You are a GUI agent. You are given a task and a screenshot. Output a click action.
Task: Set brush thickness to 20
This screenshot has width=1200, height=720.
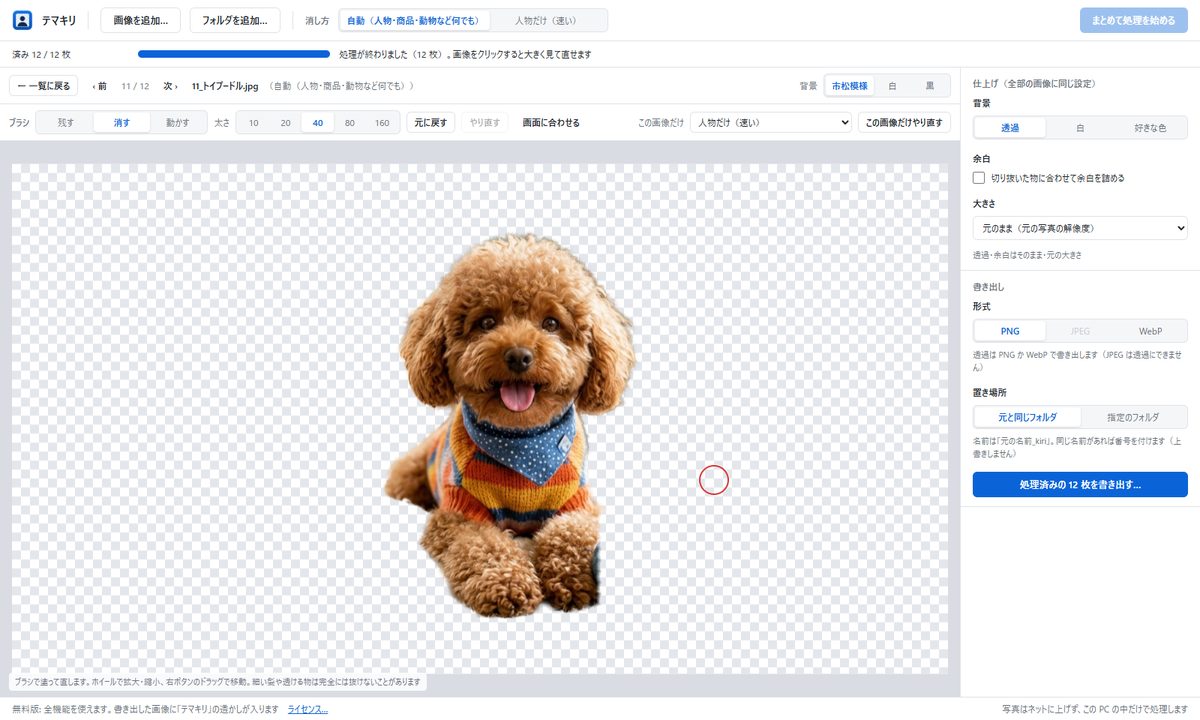(x=285, y=123)
